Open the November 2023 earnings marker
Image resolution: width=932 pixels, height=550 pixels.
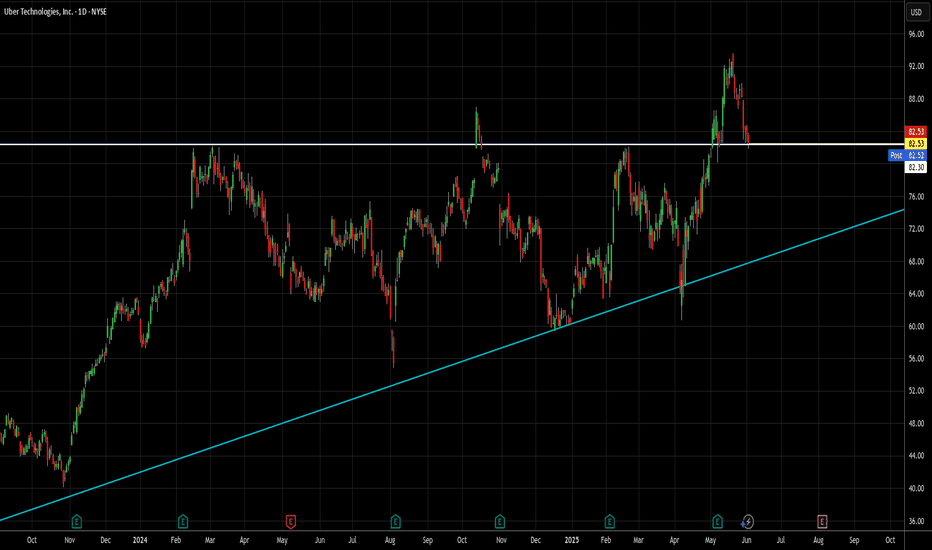click(77, 522)
